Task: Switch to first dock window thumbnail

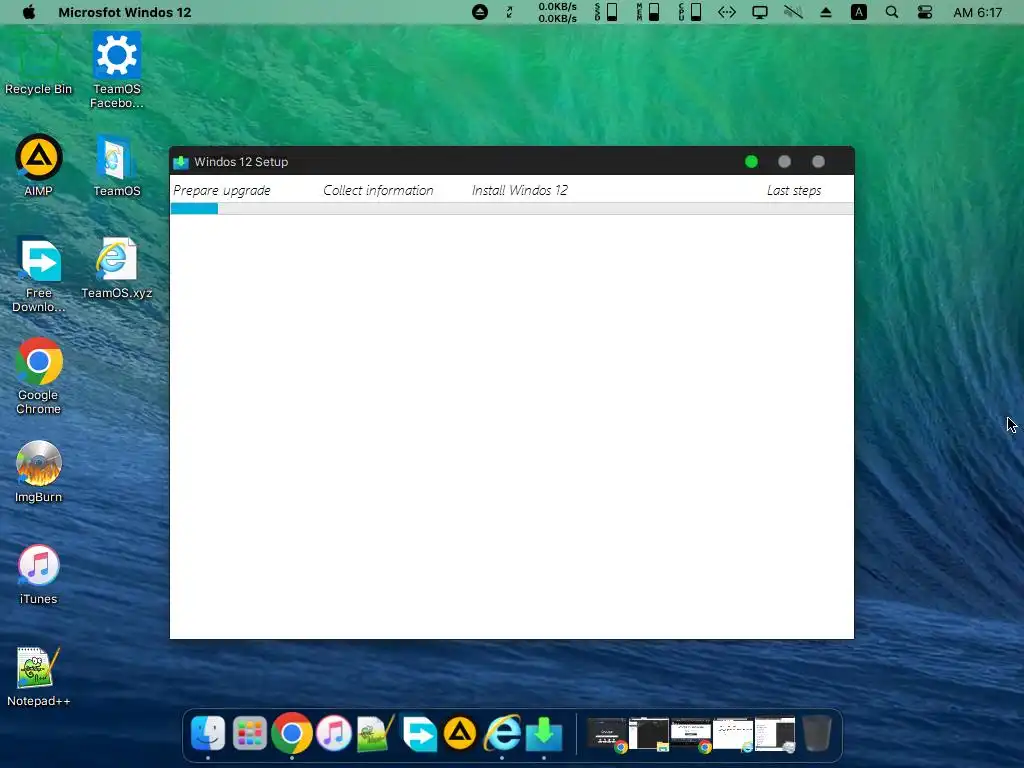Action: 607,734
